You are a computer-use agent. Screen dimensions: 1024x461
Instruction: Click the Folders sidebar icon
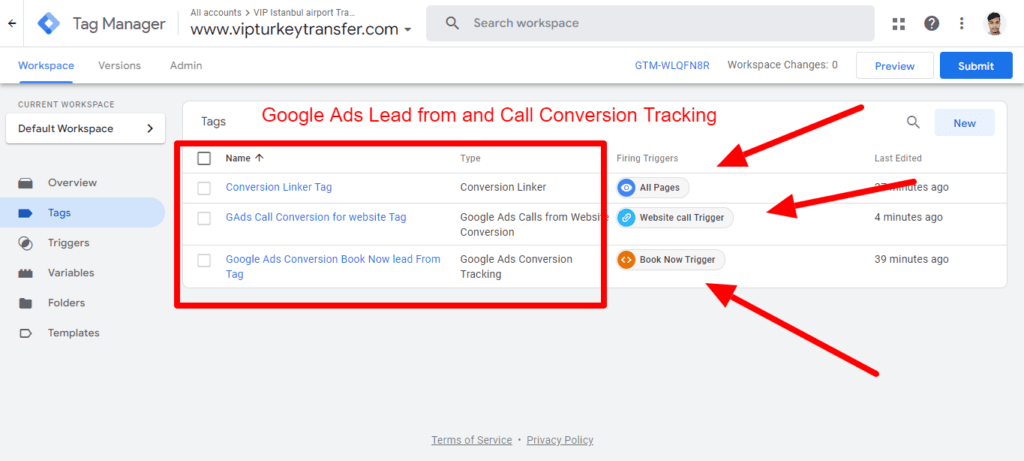[x=25, y=303]
